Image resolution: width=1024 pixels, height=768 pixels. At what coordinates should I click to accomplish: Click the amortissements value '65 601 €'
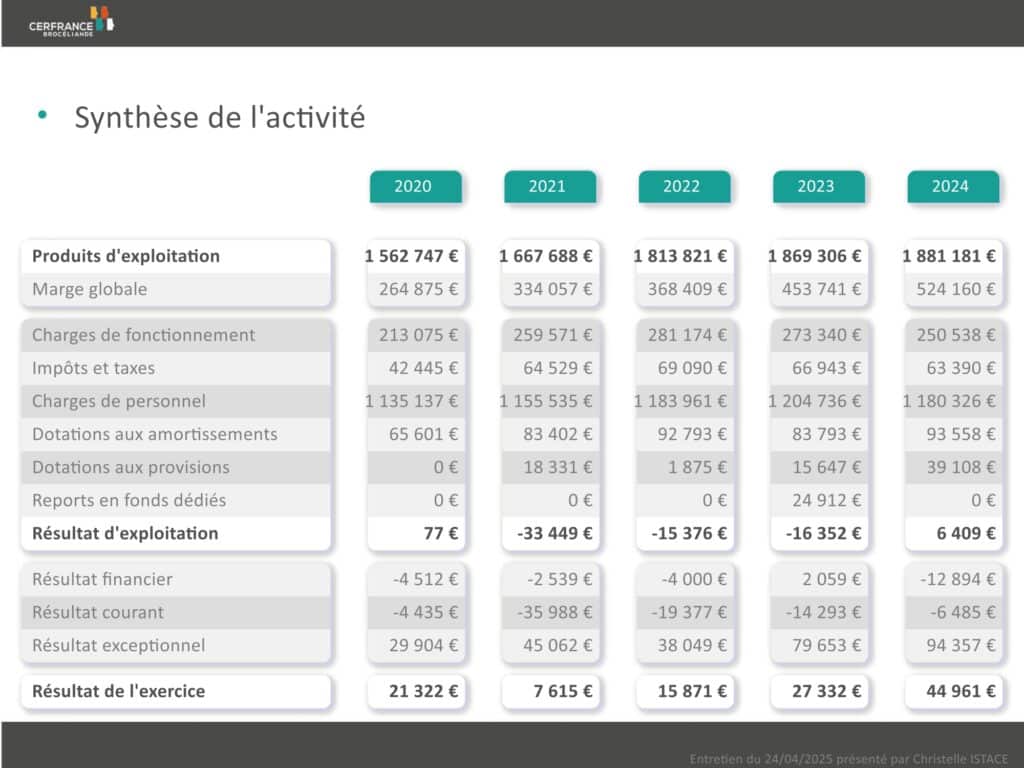click(424, 434)
